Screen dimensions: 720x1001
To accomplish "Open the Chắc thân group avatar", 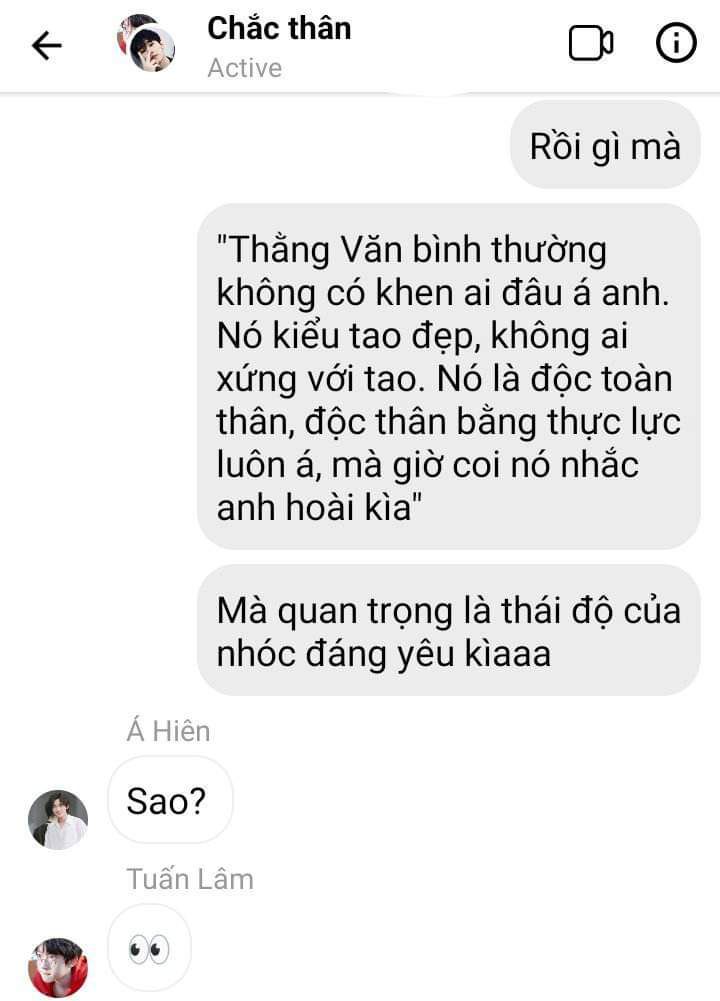I will coord(147,43).
